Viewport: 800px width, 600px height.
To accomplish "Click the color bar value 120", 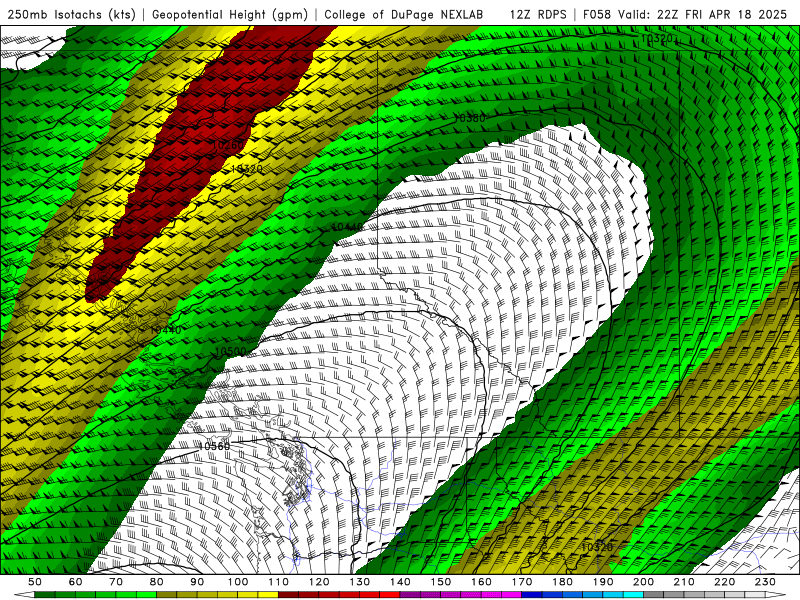I will tap(319, 582).
